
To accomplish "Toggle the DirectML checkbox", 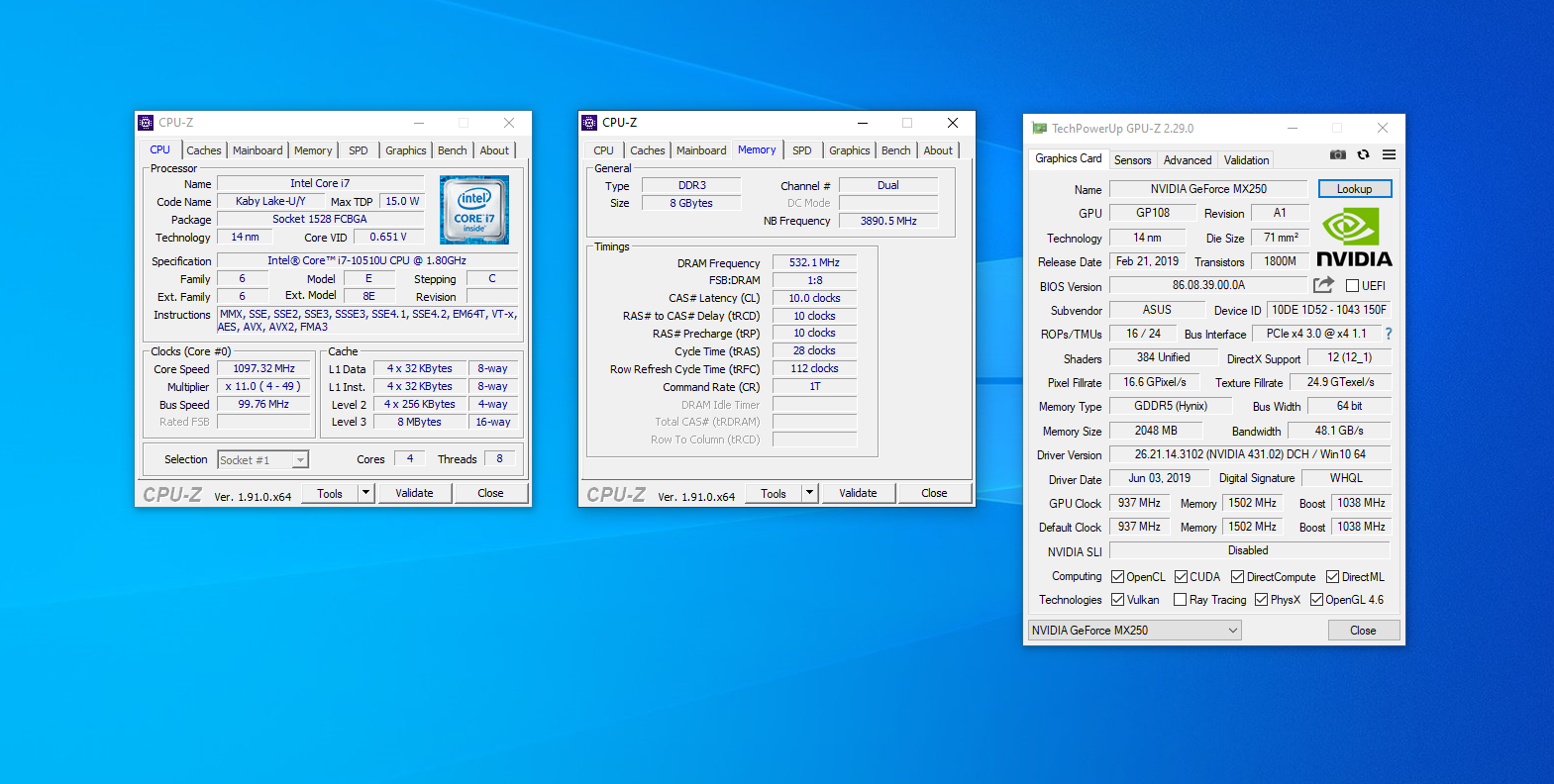I will tap(1332, 577).
